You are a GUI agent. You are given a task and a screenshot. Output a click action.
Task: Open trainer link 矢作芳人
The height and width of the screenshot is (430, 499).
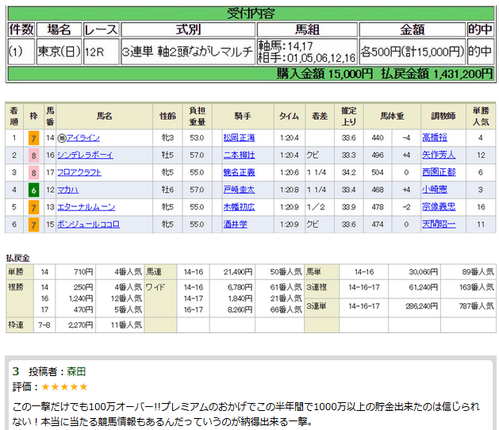click(x=439, y=155)
